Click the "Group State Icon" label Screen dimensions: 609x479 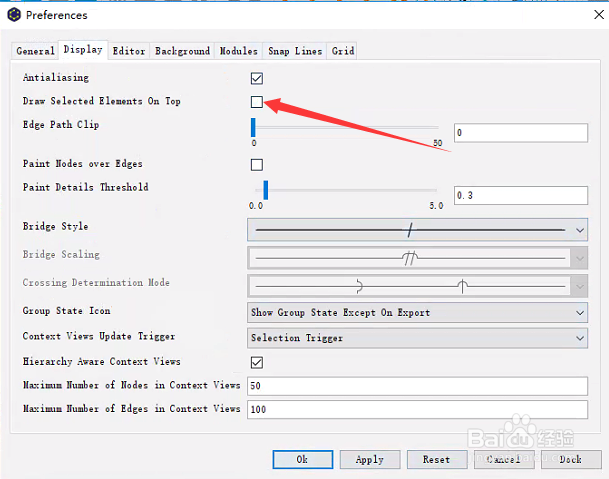coord(66,311)
